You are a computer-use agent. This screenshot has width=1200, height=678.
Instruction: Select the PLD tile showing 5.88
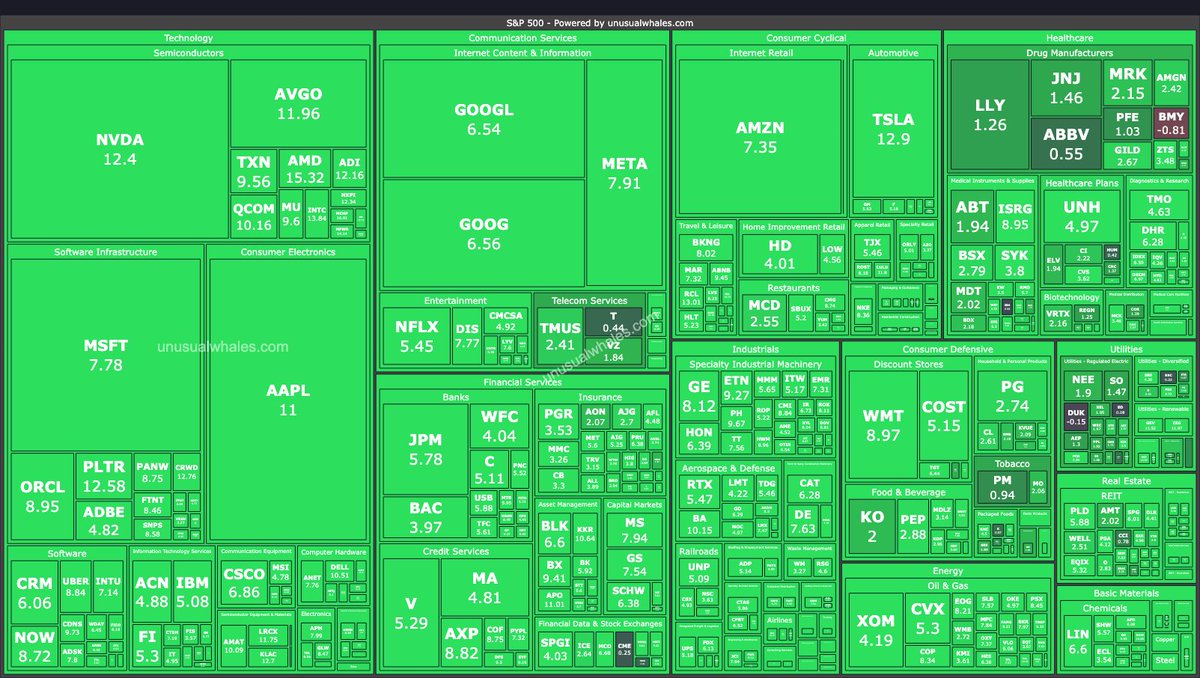coord(1079,515)
